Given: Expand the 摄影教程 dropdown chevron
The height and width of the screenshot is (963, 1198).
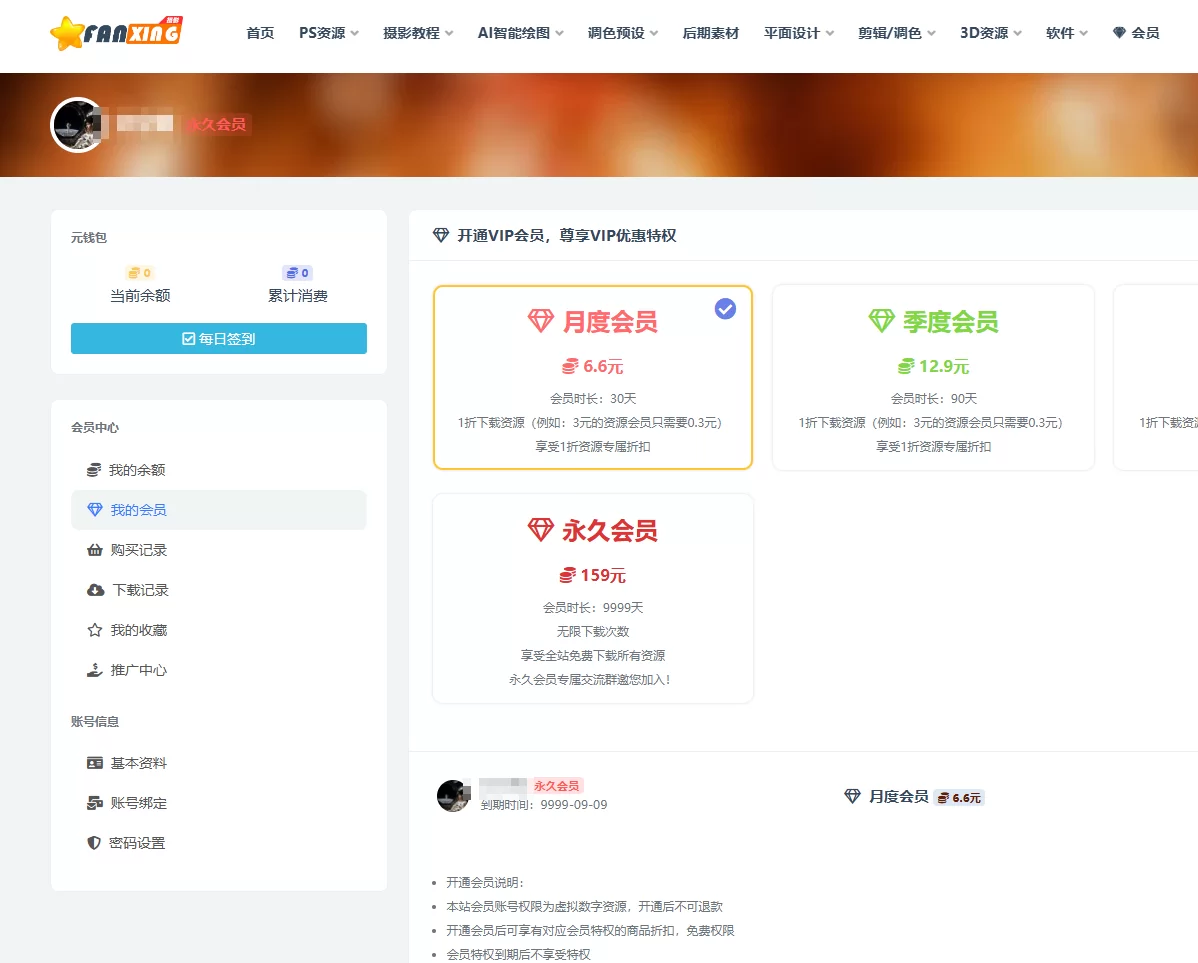Looking at the screenshot, I should click(449, 34).
